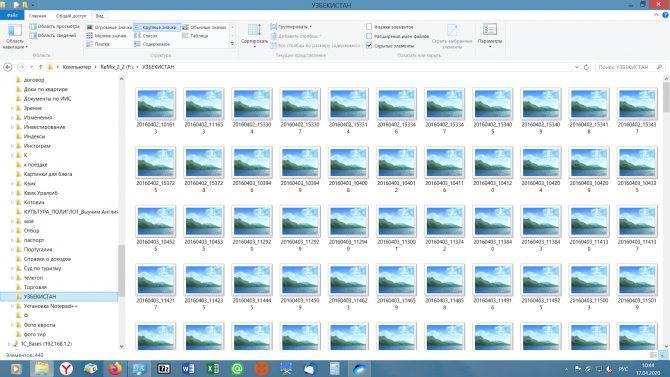Select the Картинки для блога folder
Viewport: 670px width, 377px height.
(47, 174)
